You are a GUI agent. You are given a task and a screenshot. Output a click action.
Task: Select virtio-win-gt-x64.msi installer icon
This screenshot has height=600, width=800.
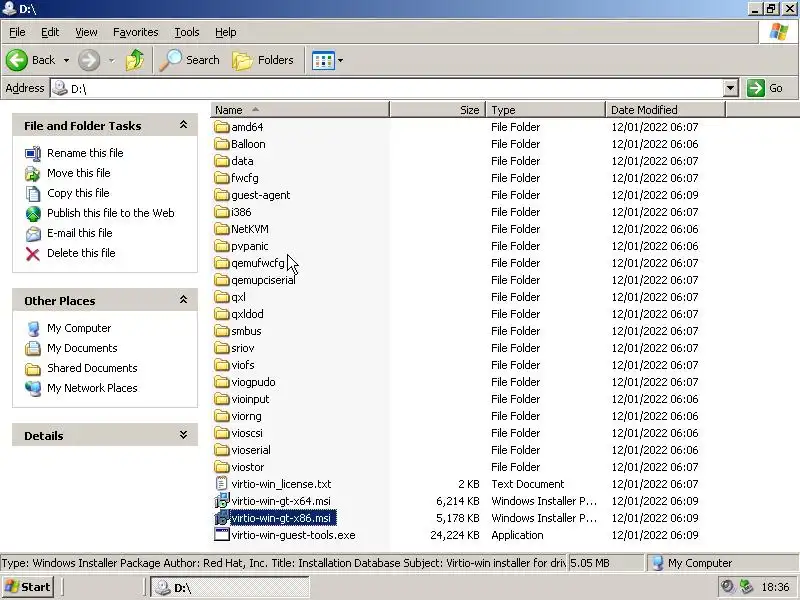click(221, 501)
